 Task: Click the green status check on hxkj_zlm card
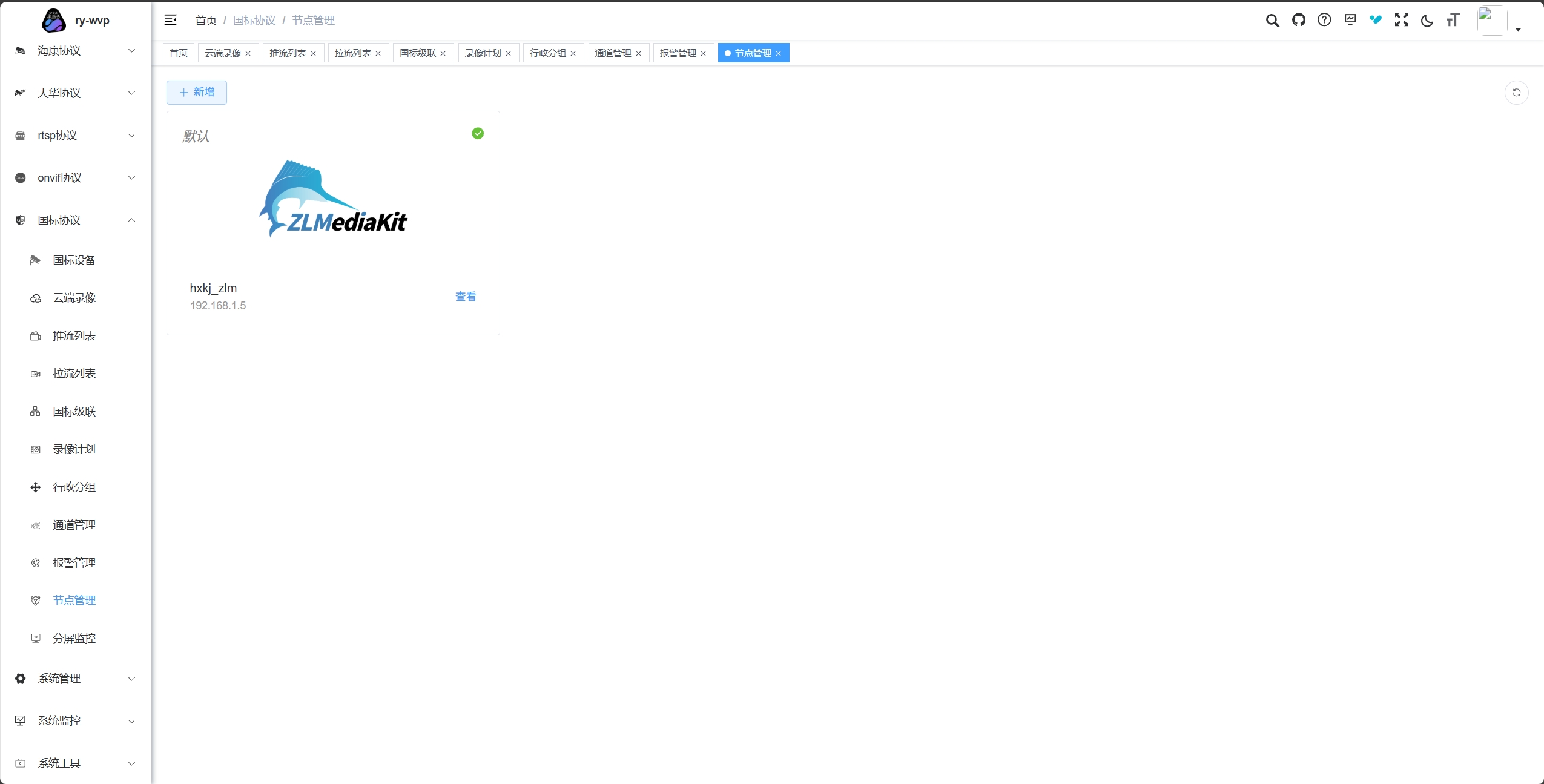[478, 133]
